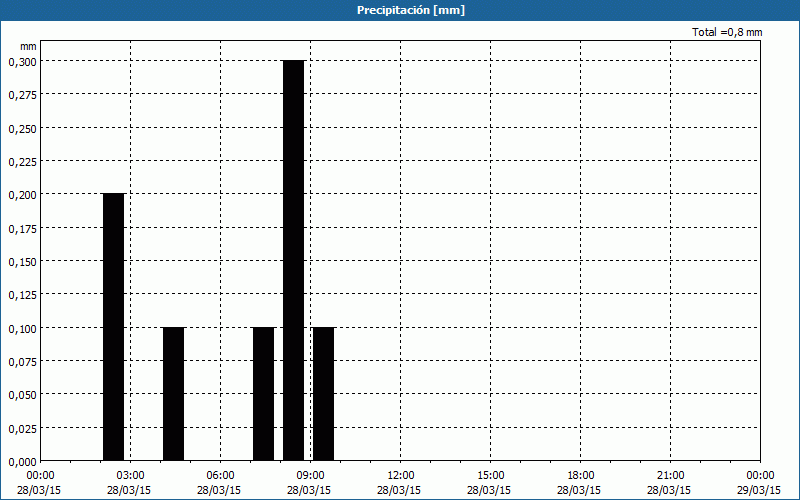Viewport: 800px width, 500px height.
Task: Click the 0,000 y-axis label
Action: click(x=22, y=461)
